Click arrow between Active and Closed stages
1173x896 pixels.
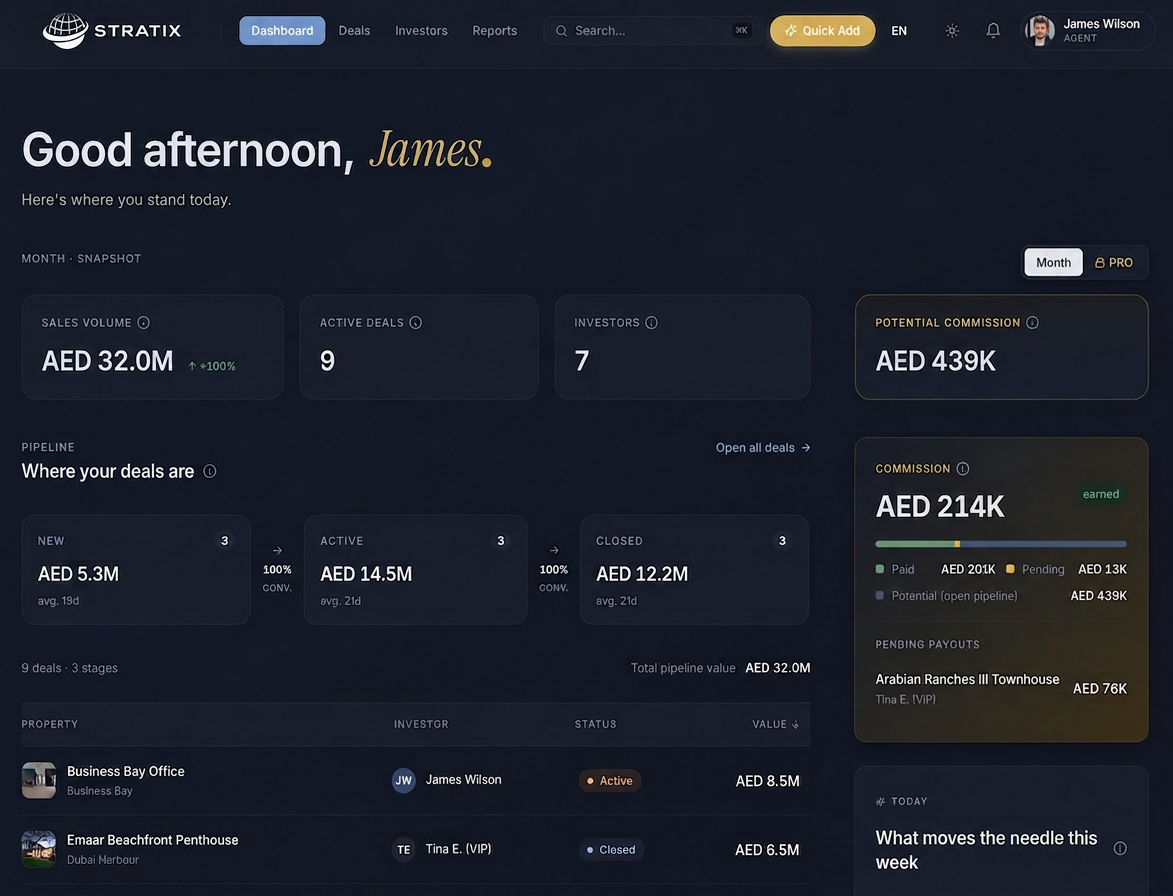(x=554, y=550)
